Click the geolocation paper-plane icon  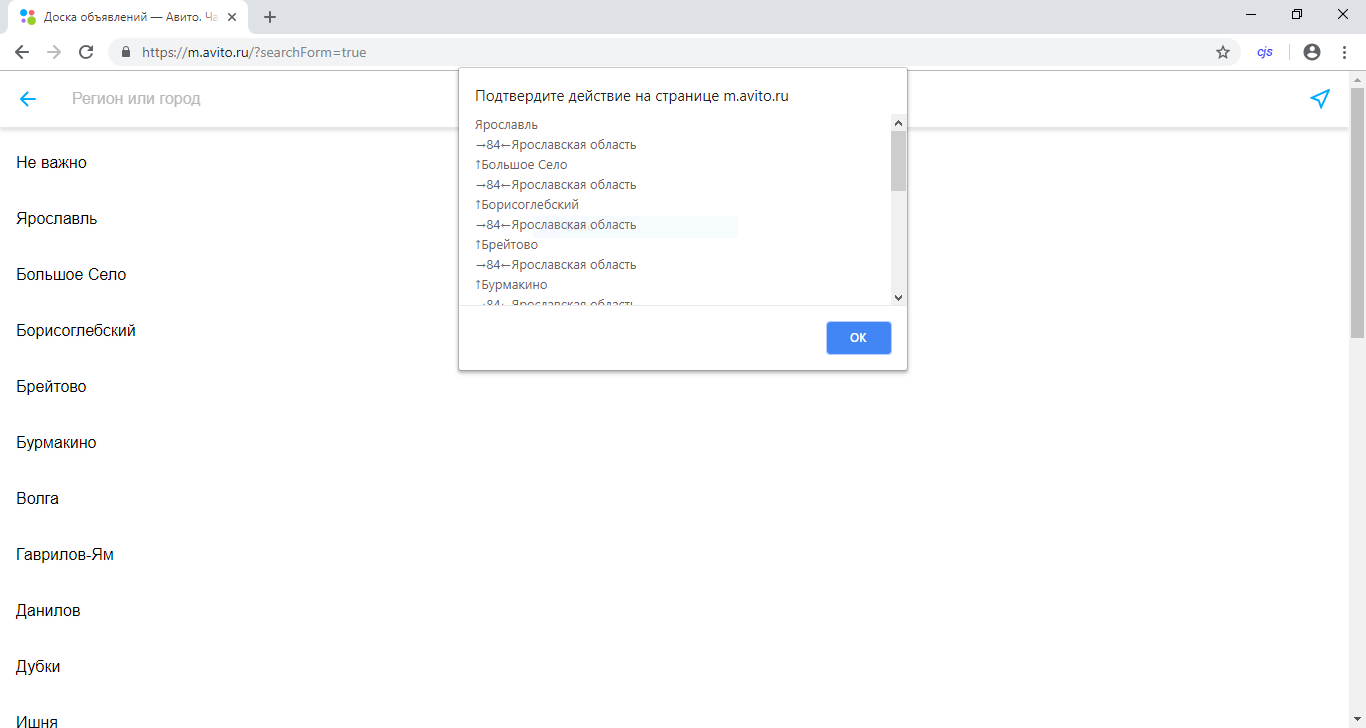(1320, 99)
